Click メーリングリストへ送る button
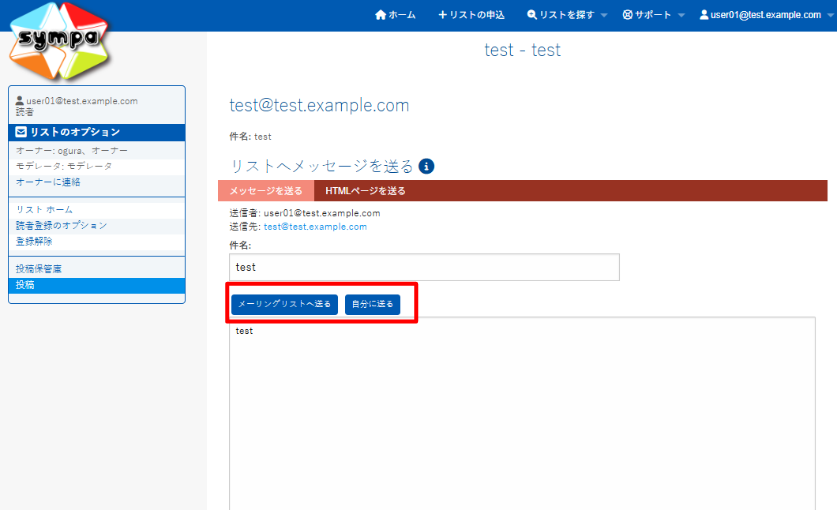This screenshot has height=510, width=837. [x=285, y=304]
